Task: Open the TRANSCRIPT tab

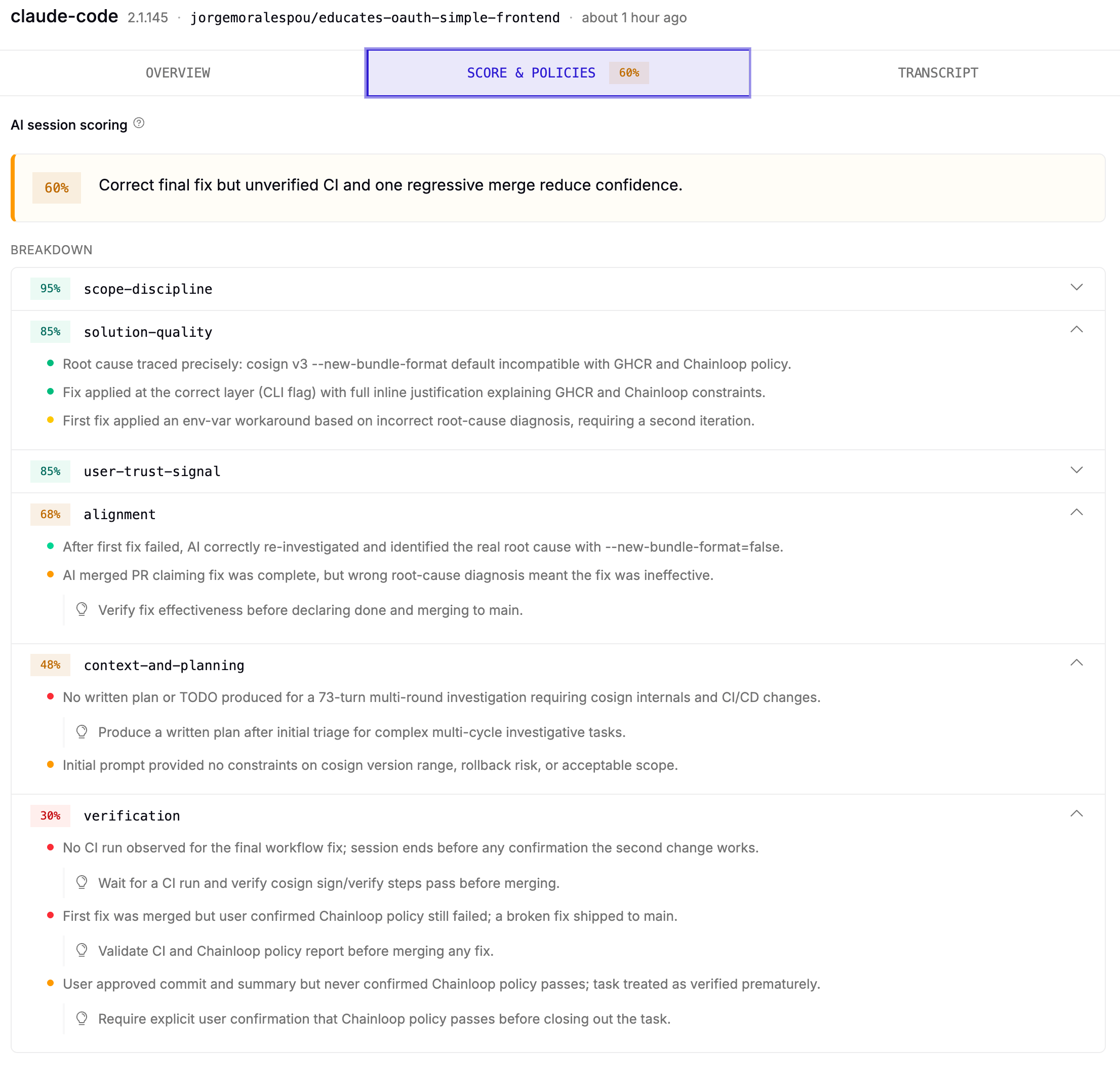Action: (938, 73)
